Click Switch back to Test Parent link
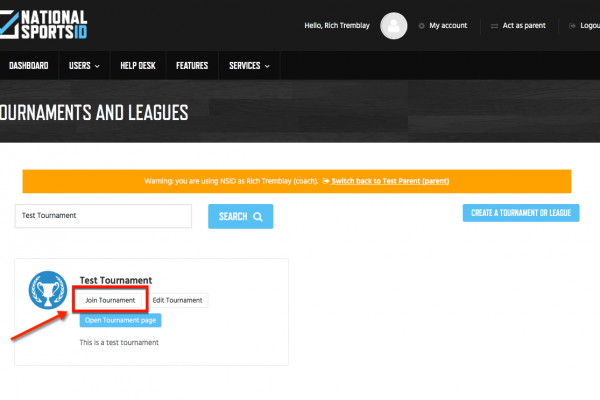This screenshot has height=400, width=600. click(x=390, y=181)
